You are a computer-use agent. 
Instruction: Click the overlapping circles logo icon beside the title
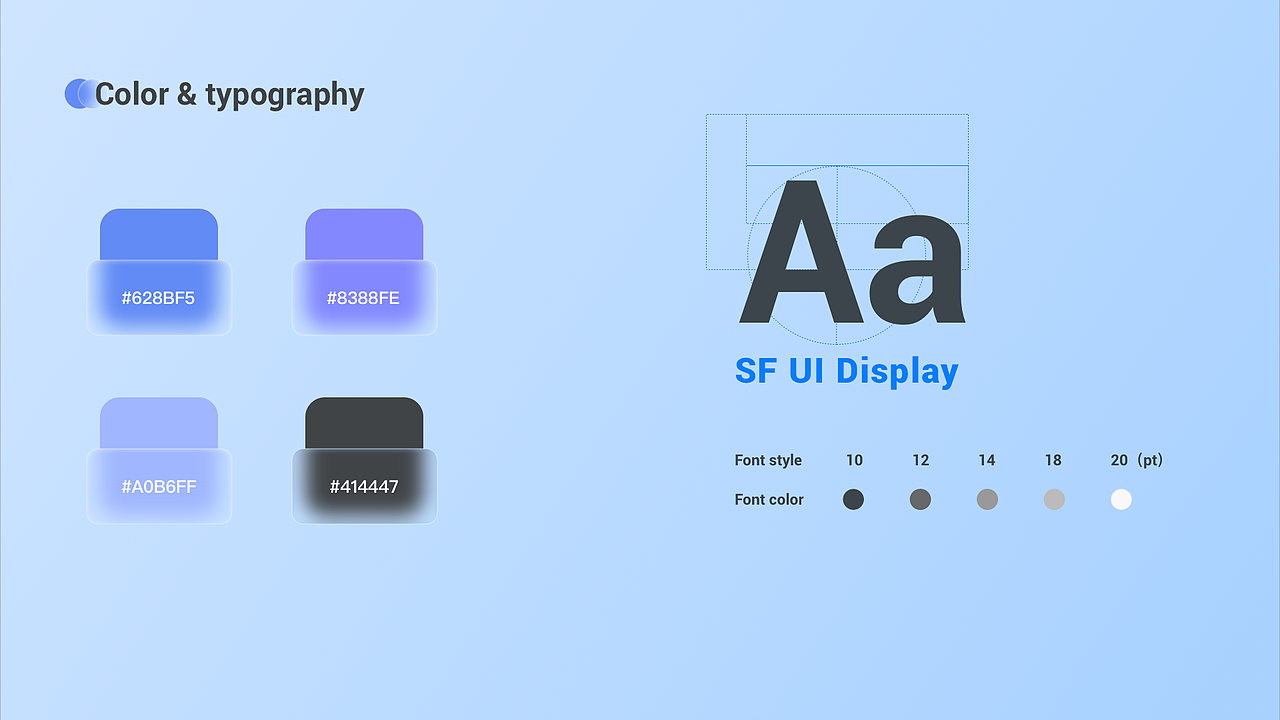[80, 94]
